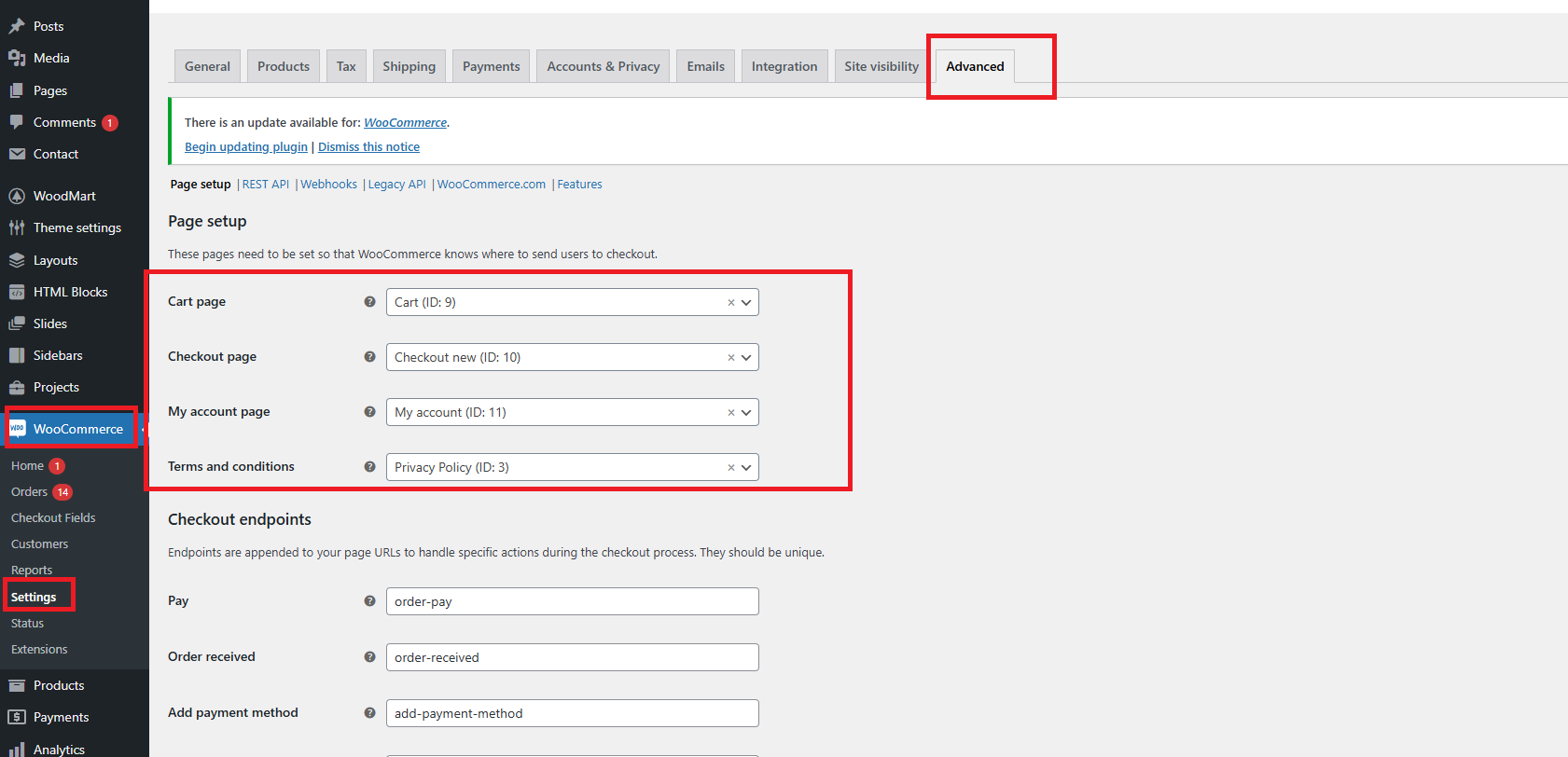
Task: Click the Order received endpoint field
Action: click(573, 657)
